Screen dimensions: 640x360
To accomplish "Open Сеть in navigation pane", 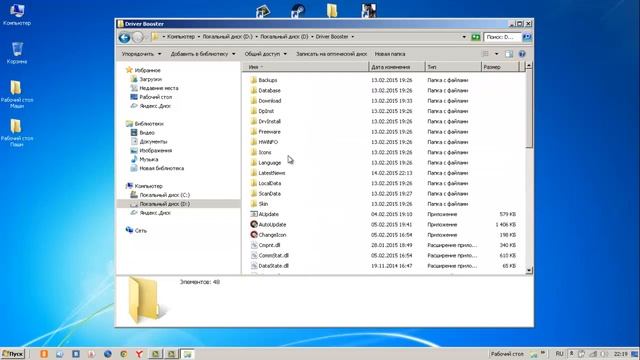I will coord(140,231).
